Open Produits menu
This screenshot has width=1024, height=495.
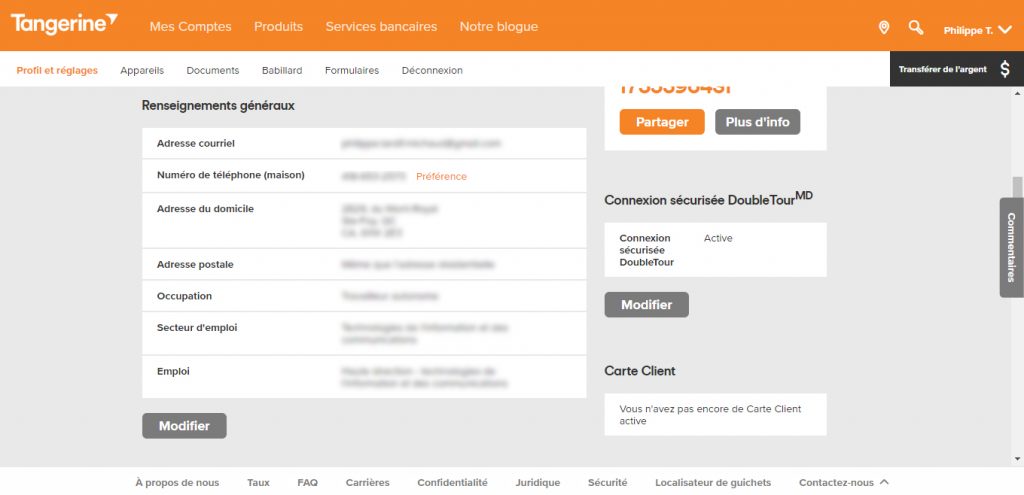tap(278, 27)
